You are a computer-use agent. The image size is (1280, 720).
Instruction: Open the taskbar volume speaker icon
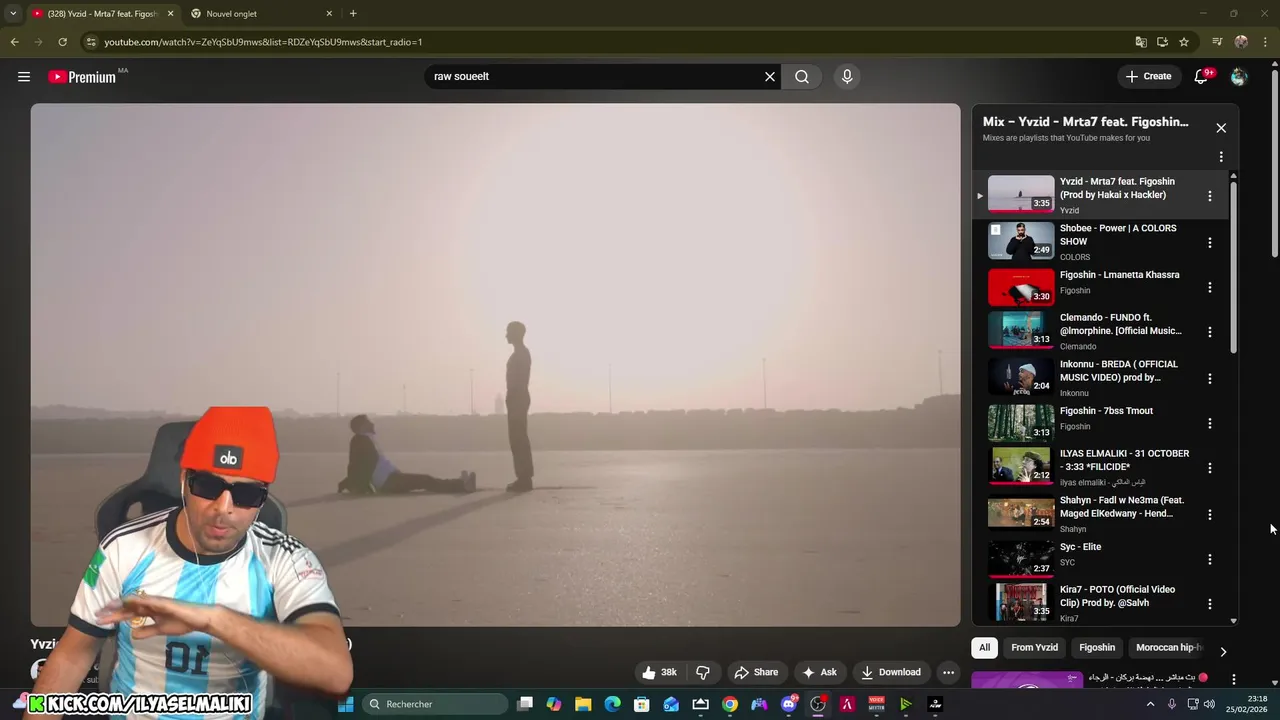point(1209,704)
